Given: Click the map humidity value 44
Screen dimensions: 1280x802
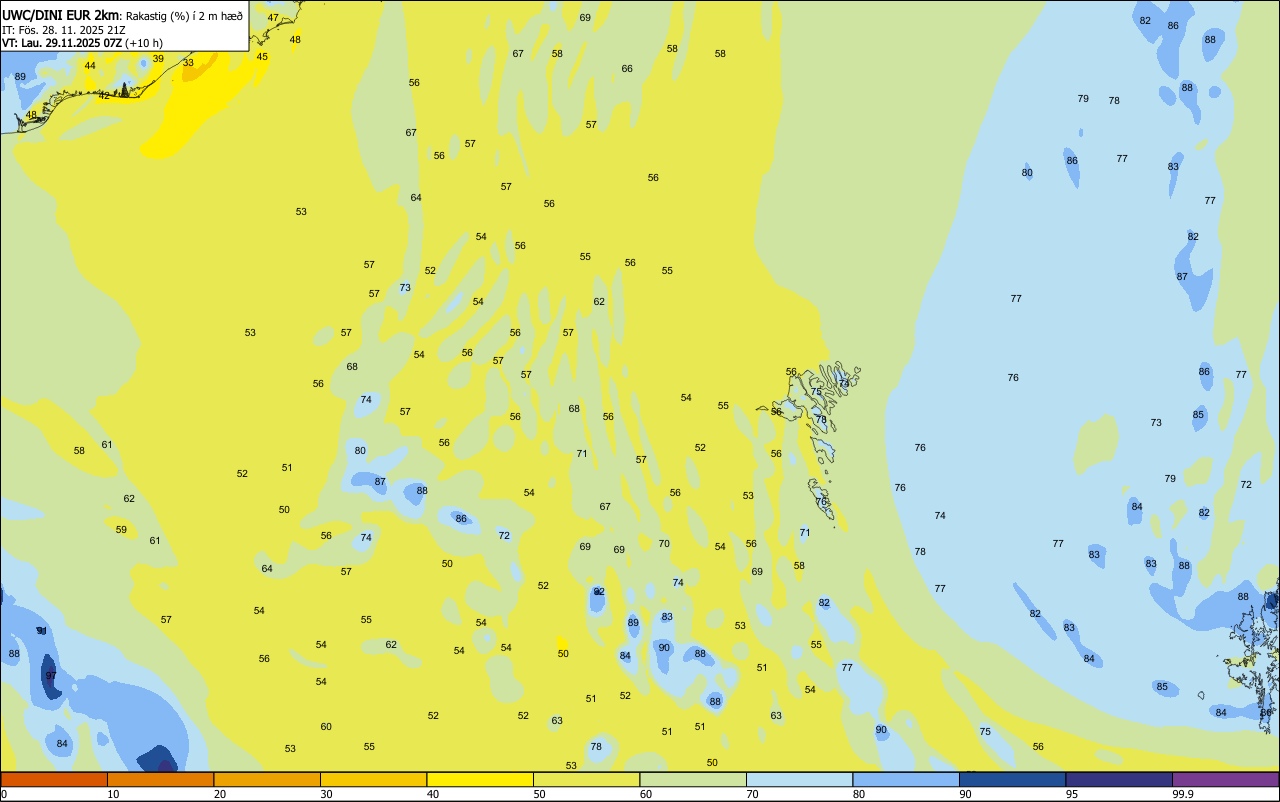Looking at the screenshot, I should 90,66.
